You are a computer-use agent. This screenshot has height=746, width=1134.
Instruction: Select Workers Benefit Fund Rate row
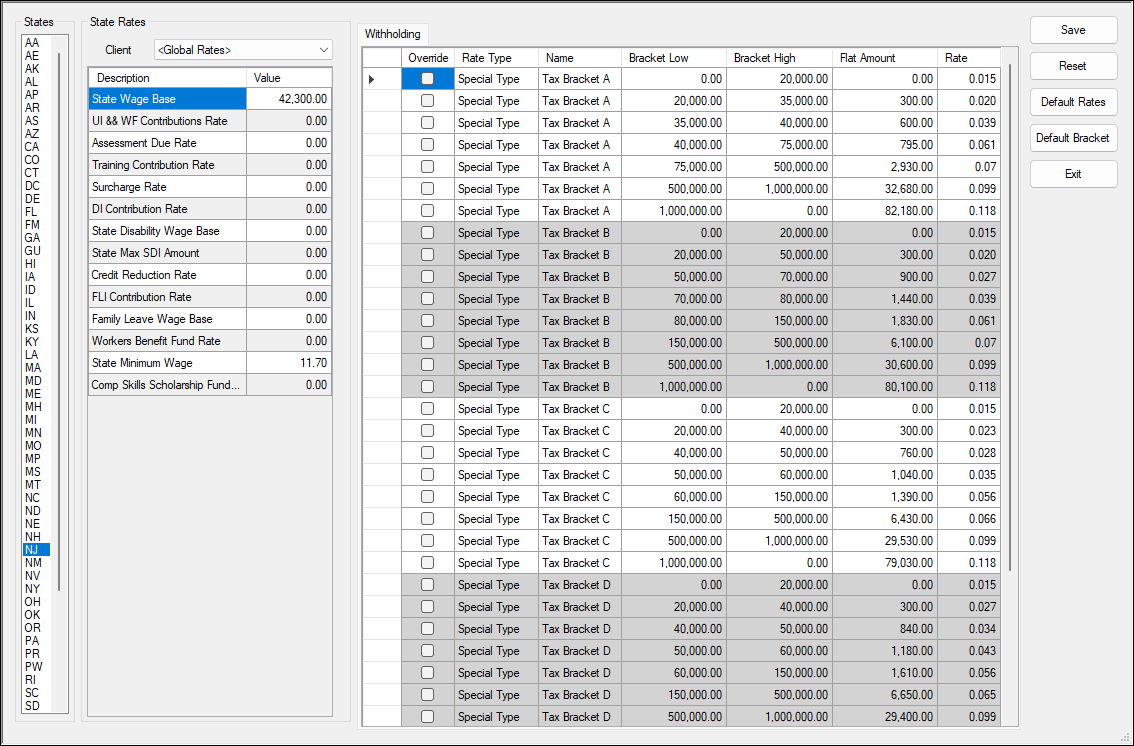click(210, 341)
